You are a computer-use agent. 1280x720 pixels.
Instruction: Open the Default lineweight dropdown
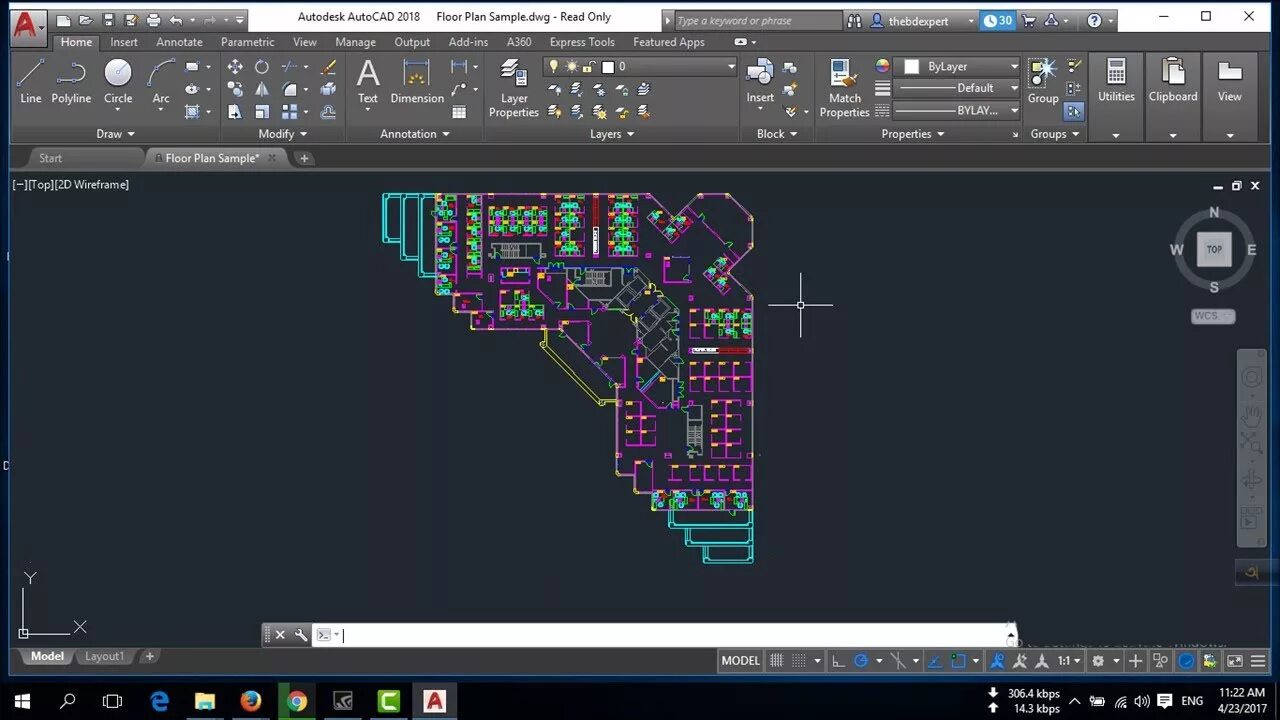958,88
